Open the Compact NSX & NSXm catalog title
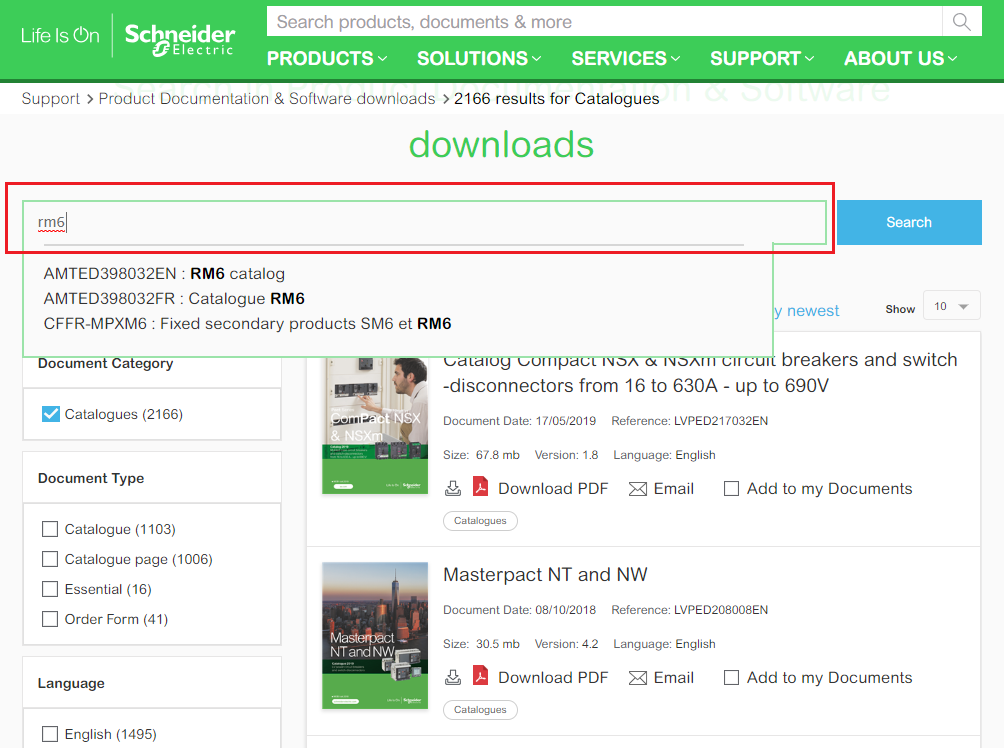This screenshot has height=749, width=1004. [x=700, y=373]
